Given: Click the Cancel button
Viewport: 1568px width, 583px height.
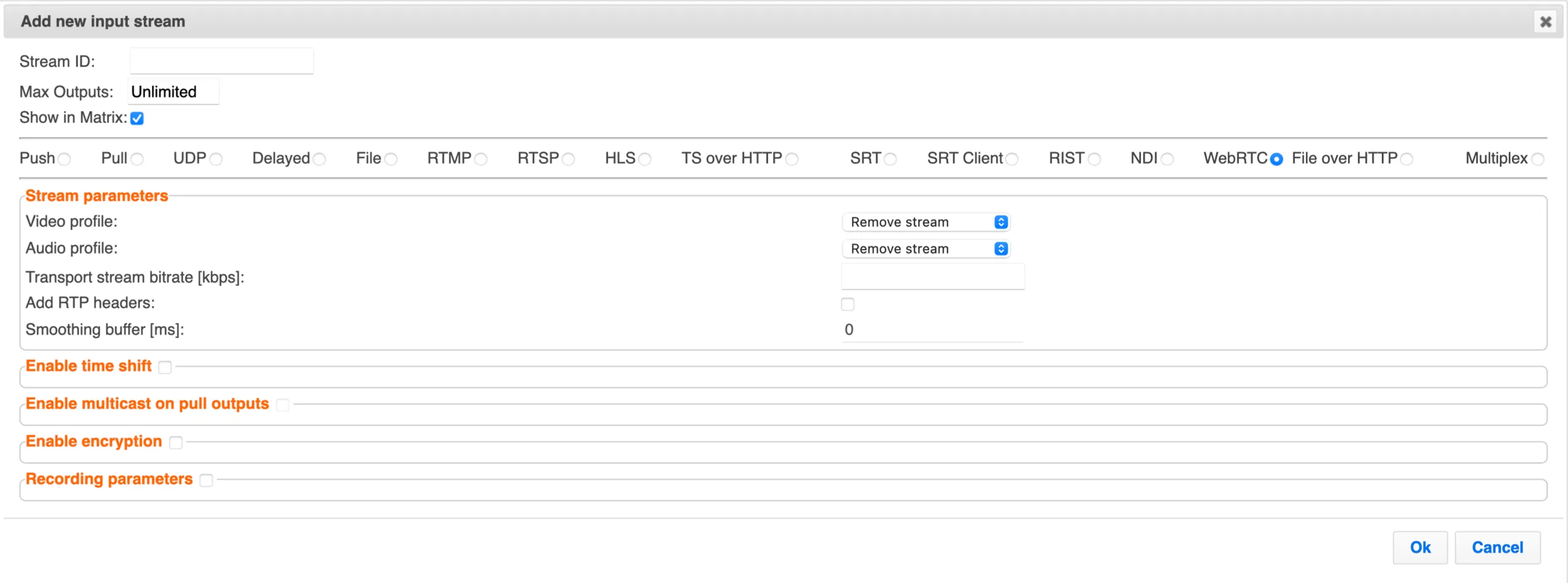Looking at the screenshot, I should point(1497,547).
